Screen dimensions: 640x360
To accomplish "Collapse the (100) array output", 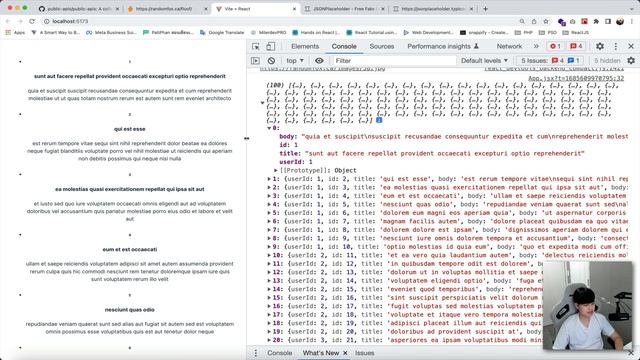I will (x=262, y=102).
